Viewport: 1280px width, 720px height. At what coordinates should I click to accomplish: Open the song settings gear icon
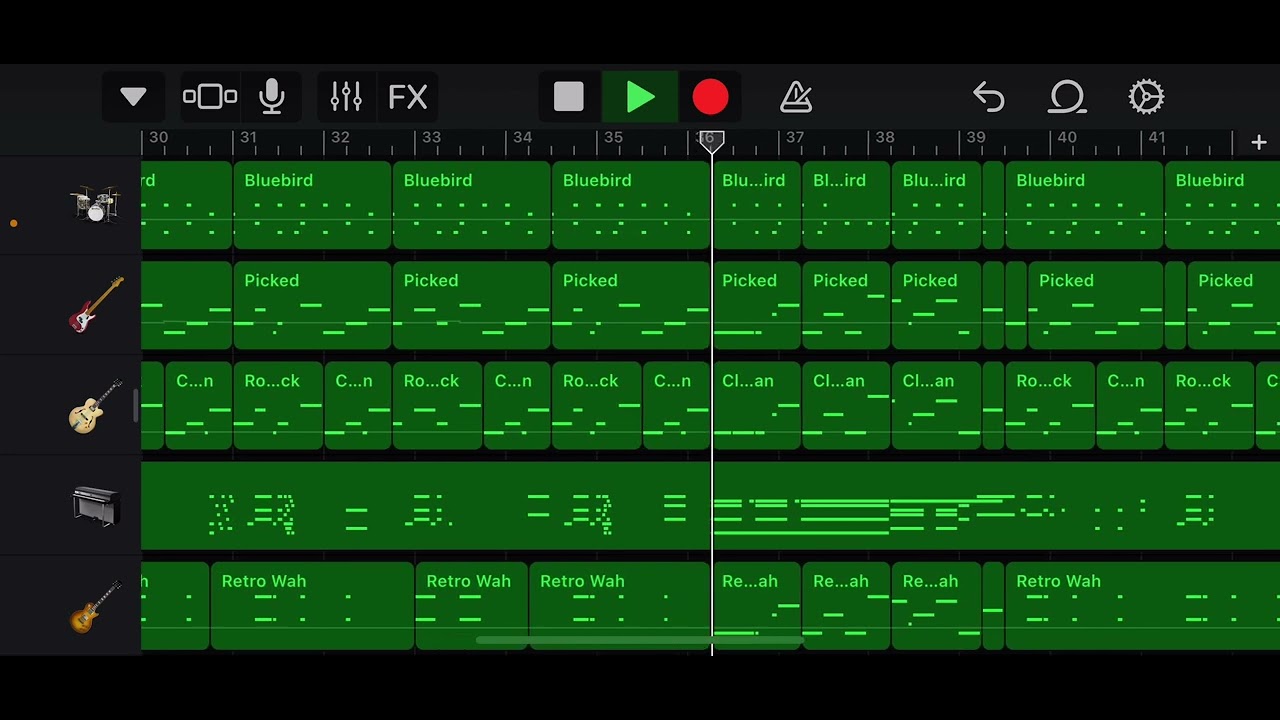(x=1146, y=97)
